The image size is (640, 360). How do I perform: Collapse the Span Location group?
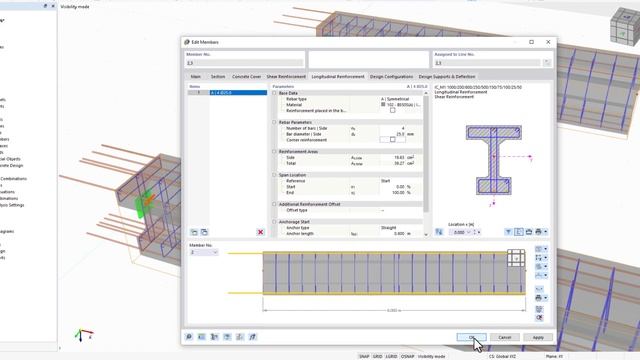coord(274,175)
